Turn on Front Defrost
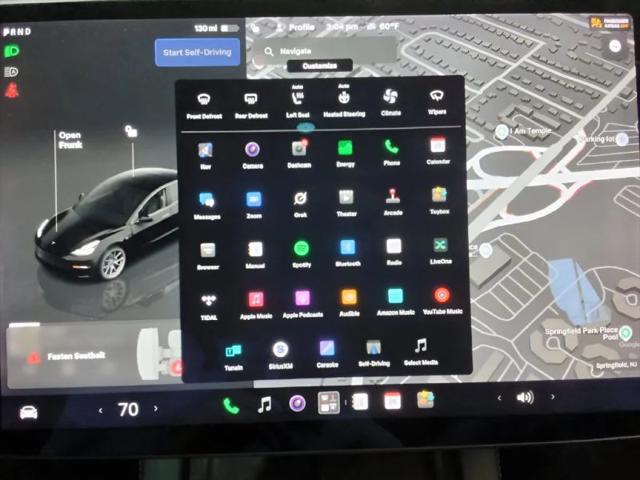Screen dimensions: 640x480 pos(204,105)
